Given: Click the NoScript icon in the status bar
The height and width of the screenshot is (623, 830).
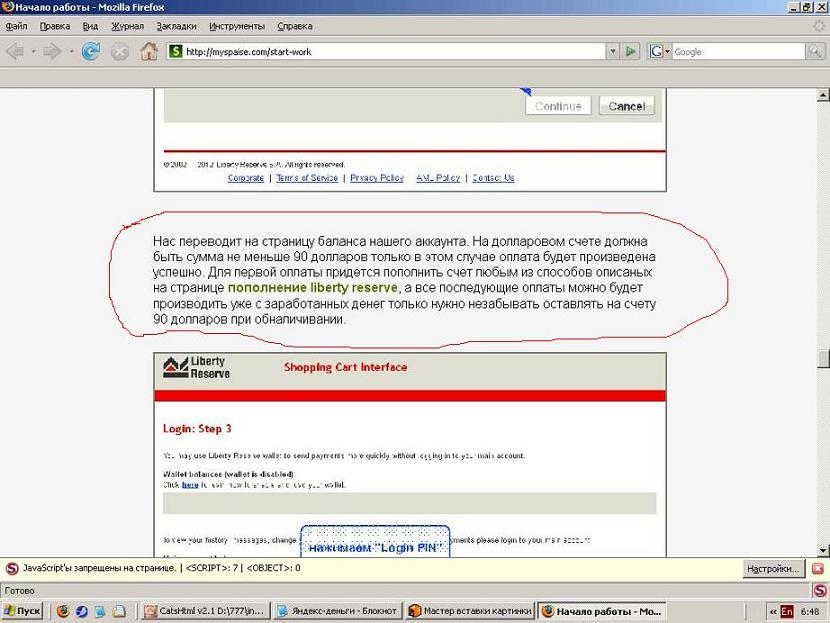Looking at the screenshot, I should tap(820, 590).
